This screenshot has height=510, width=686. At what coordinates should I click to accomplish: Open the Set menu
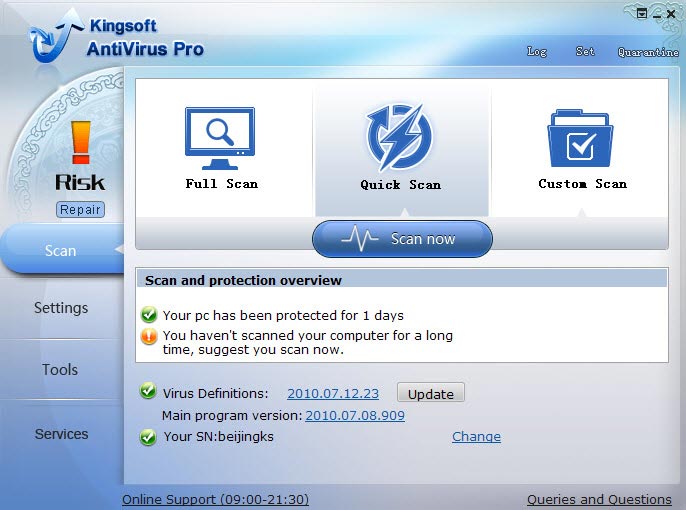click(x=585, y=52)
